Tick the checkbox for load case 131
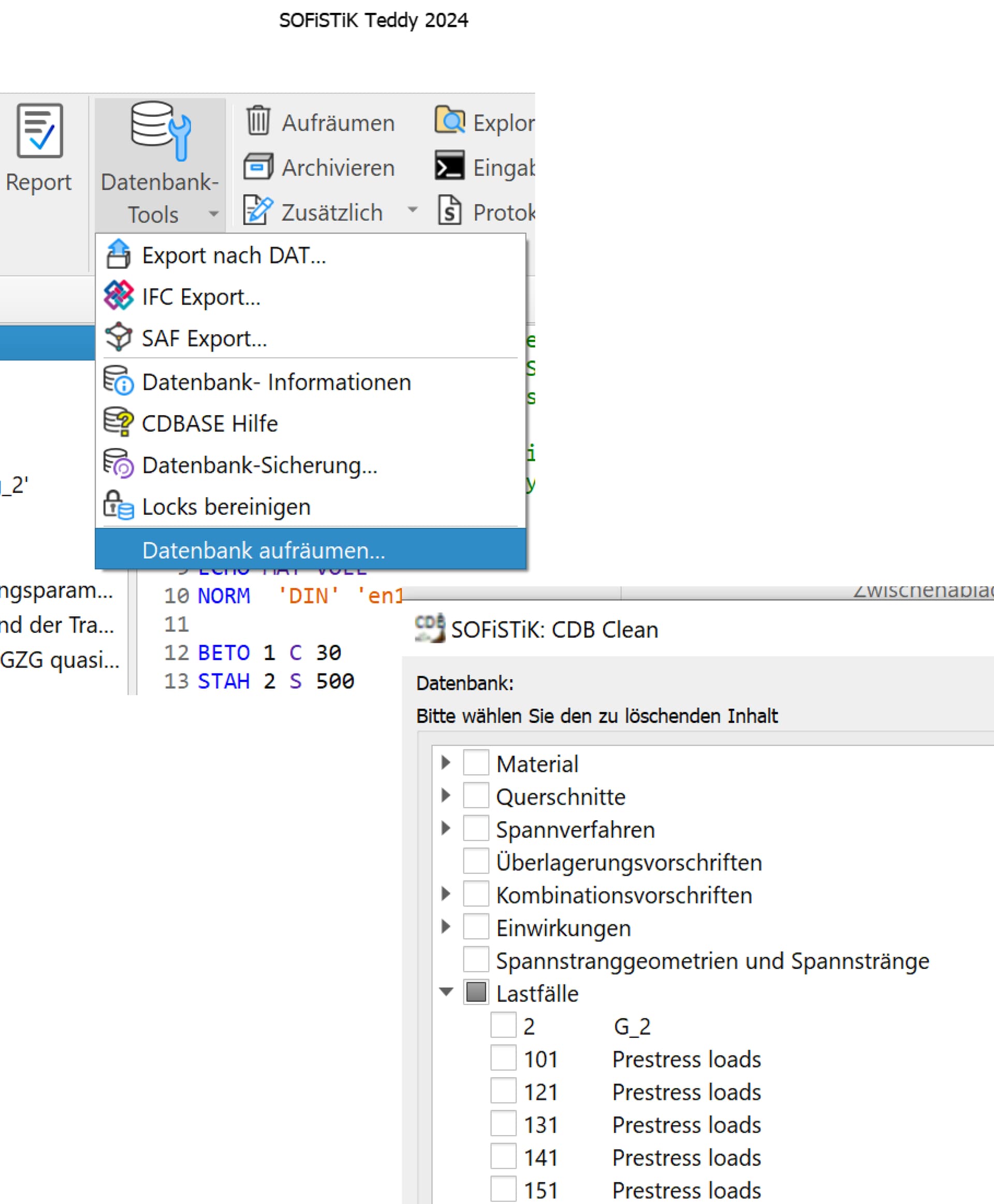The width and height of the screenshot is (994, 1204). coord(503,1123)
